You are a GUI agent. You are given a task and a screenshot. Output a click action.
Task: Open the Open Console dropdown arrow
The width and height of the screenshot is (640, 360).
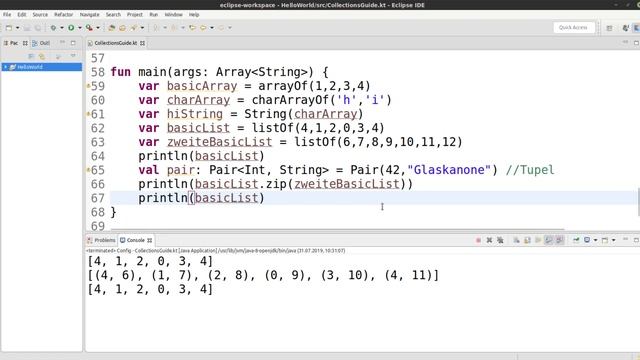(x=613, y=240)
